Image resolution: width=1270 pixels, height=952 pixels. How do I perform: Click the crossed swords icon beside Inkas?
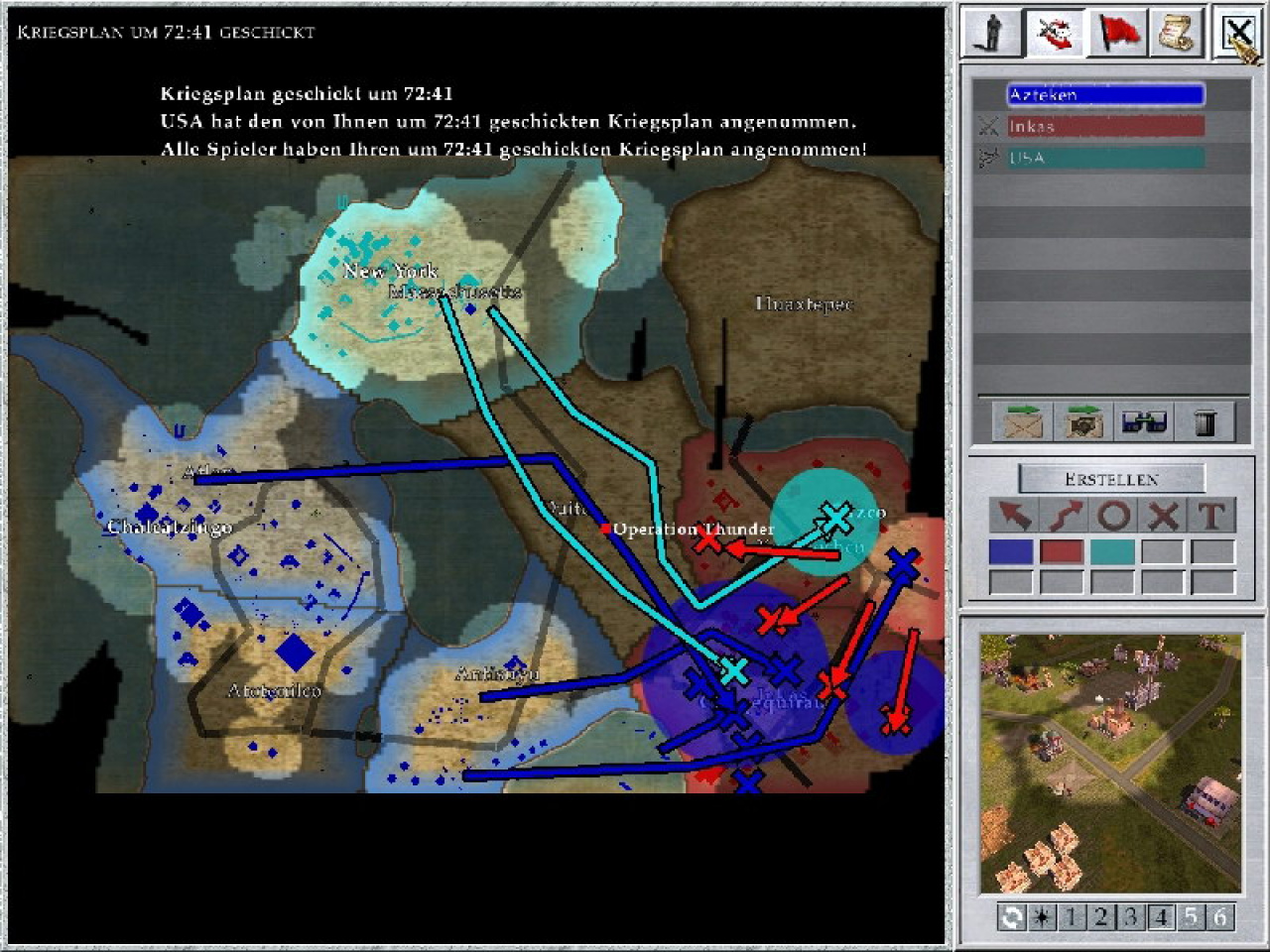[988, 126]
